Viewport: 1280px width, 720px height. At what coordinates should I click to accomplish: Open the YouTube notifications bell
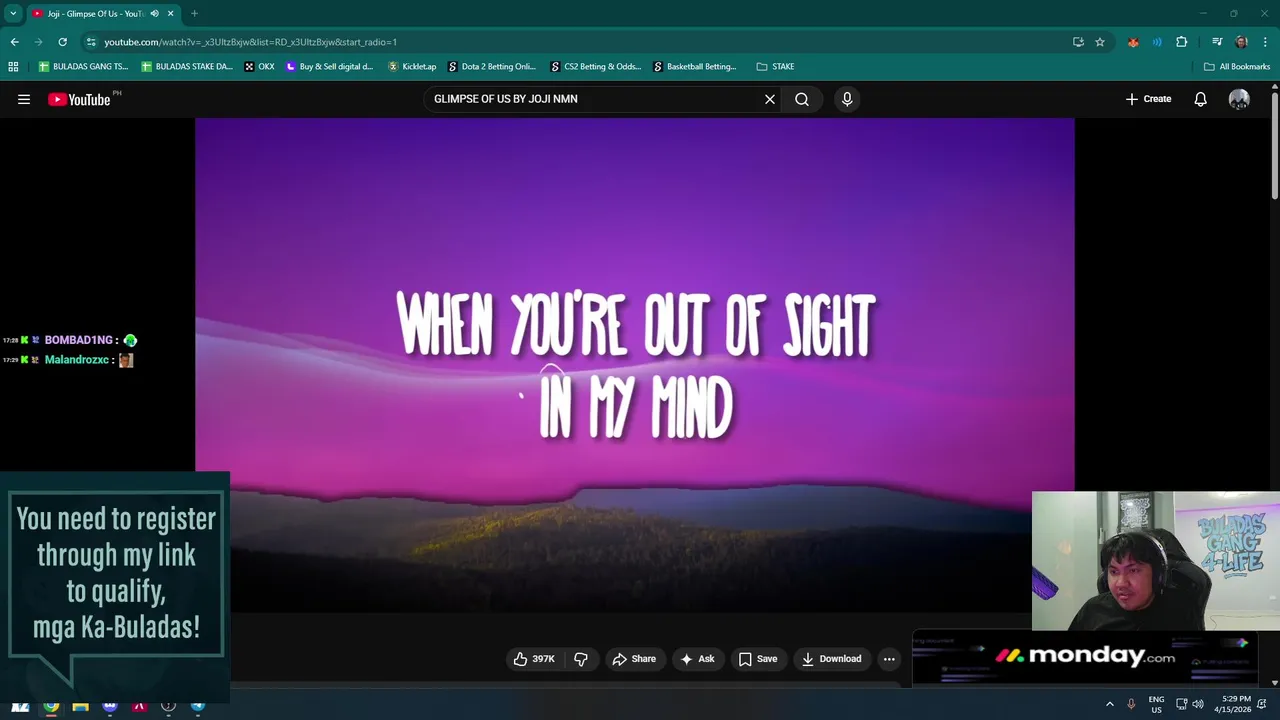(x=1201, y=99)
